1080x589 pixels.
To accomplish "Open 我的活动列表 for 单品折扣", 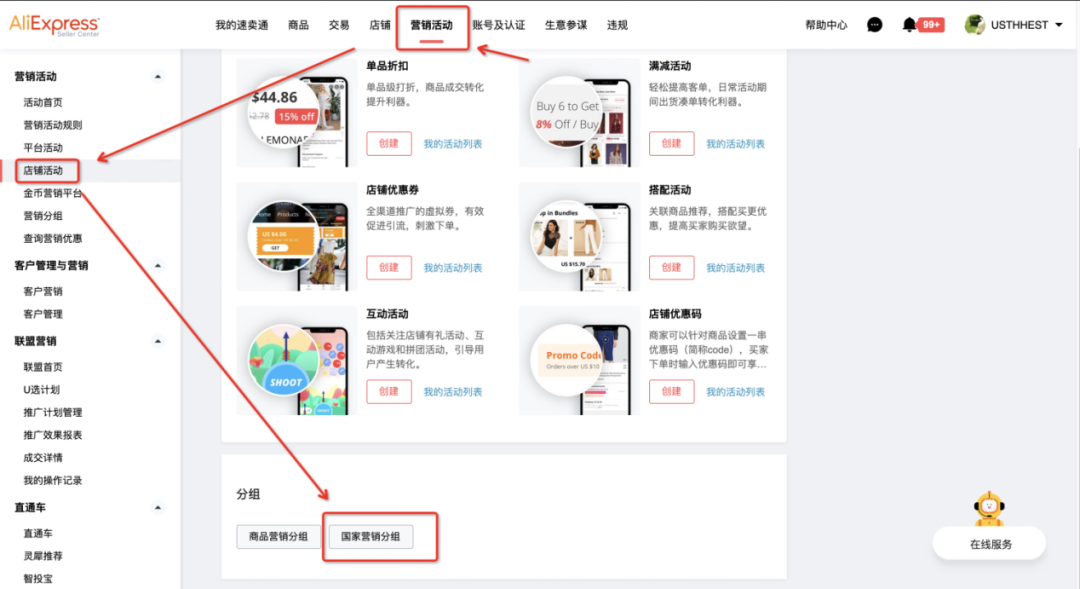I will tap(453, 144).
